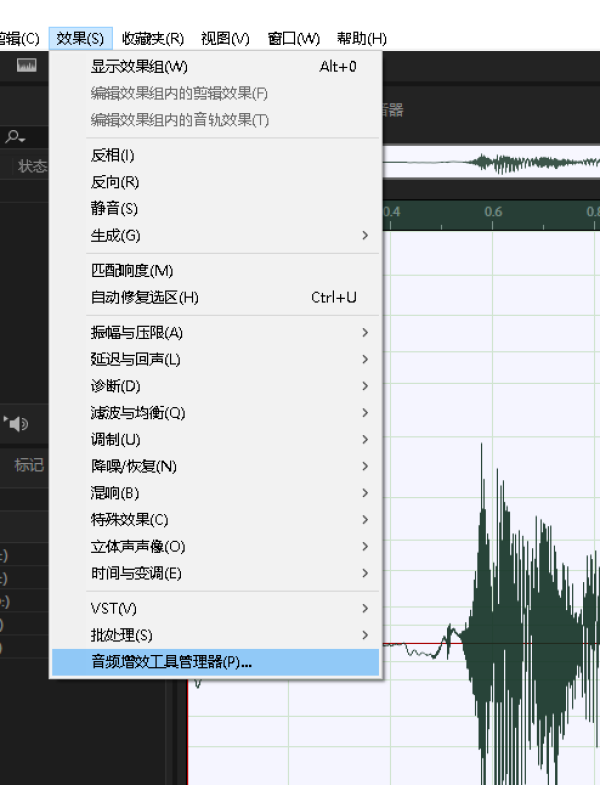Expand the VST(V) submenu

click(114, 609)
